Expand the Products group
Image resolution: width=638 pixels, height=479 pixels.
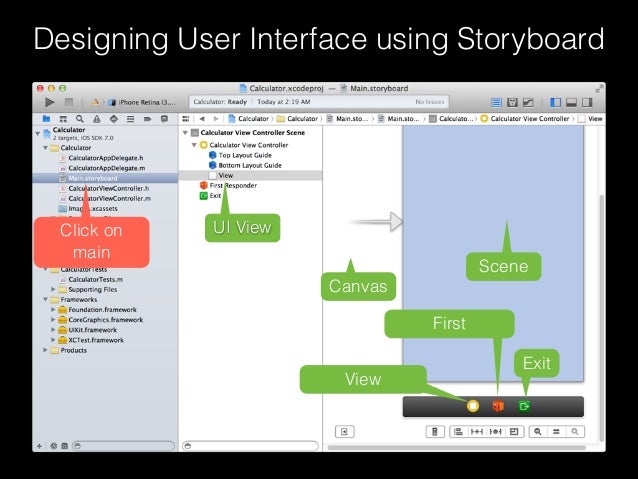pos(46,350)
